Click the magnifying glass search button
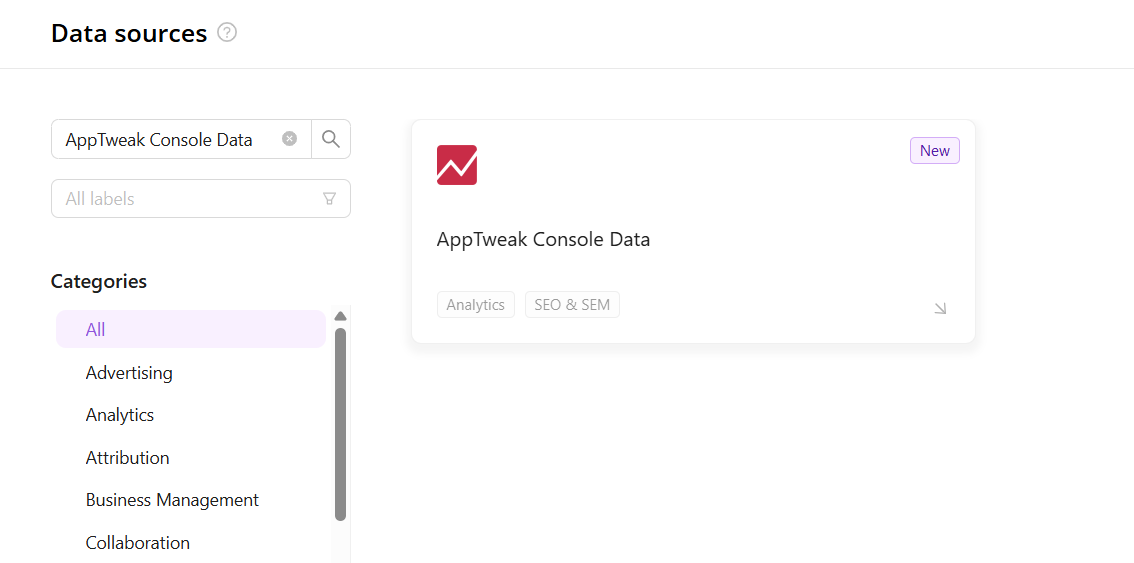Screen dimensions: 1134x563 331,139
